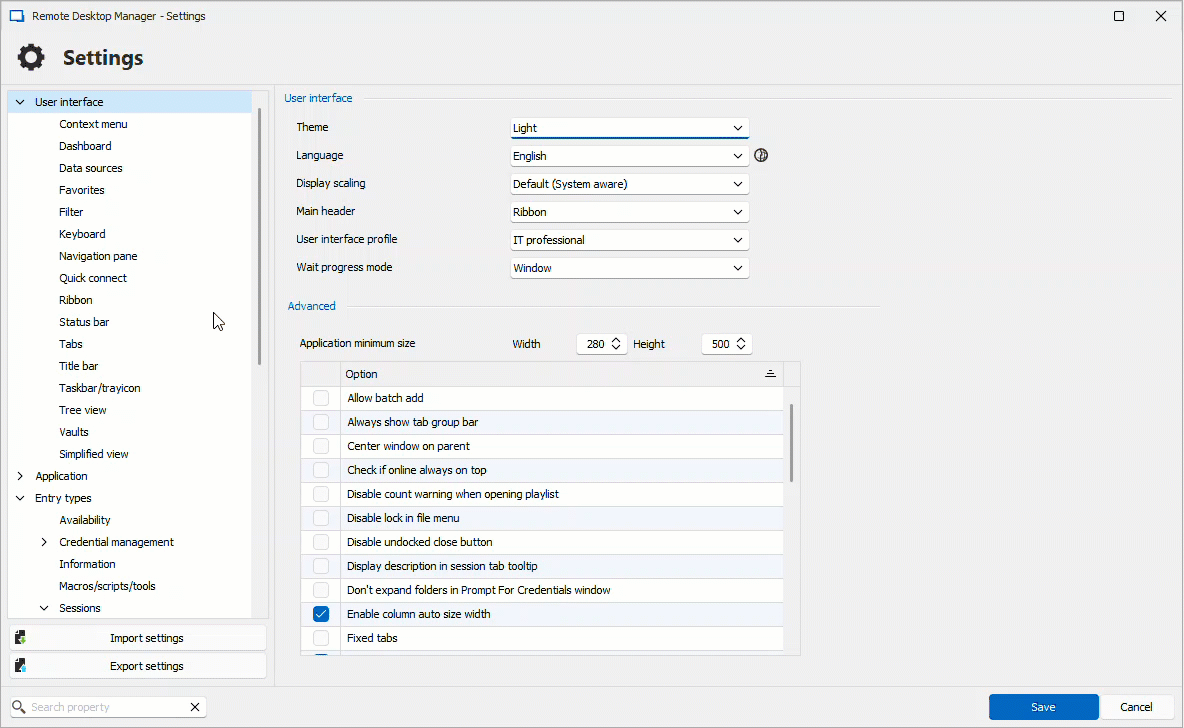Select Navigation pane in the settings tree

98,256
